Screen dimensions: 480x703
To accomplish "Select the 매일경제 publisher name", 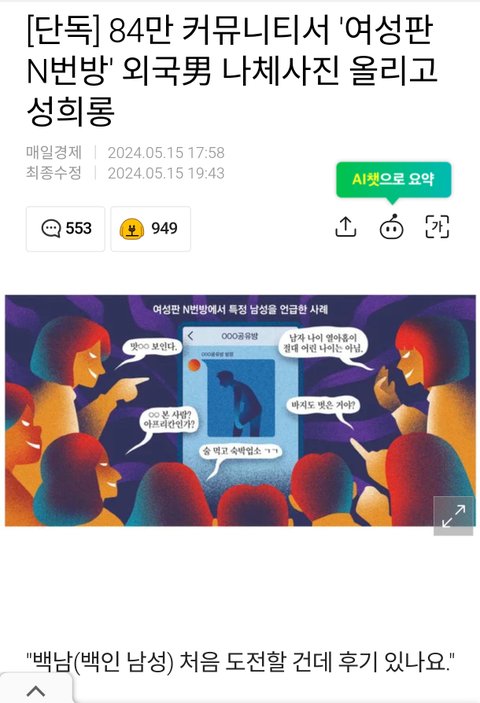I will (x=54, y=152).
